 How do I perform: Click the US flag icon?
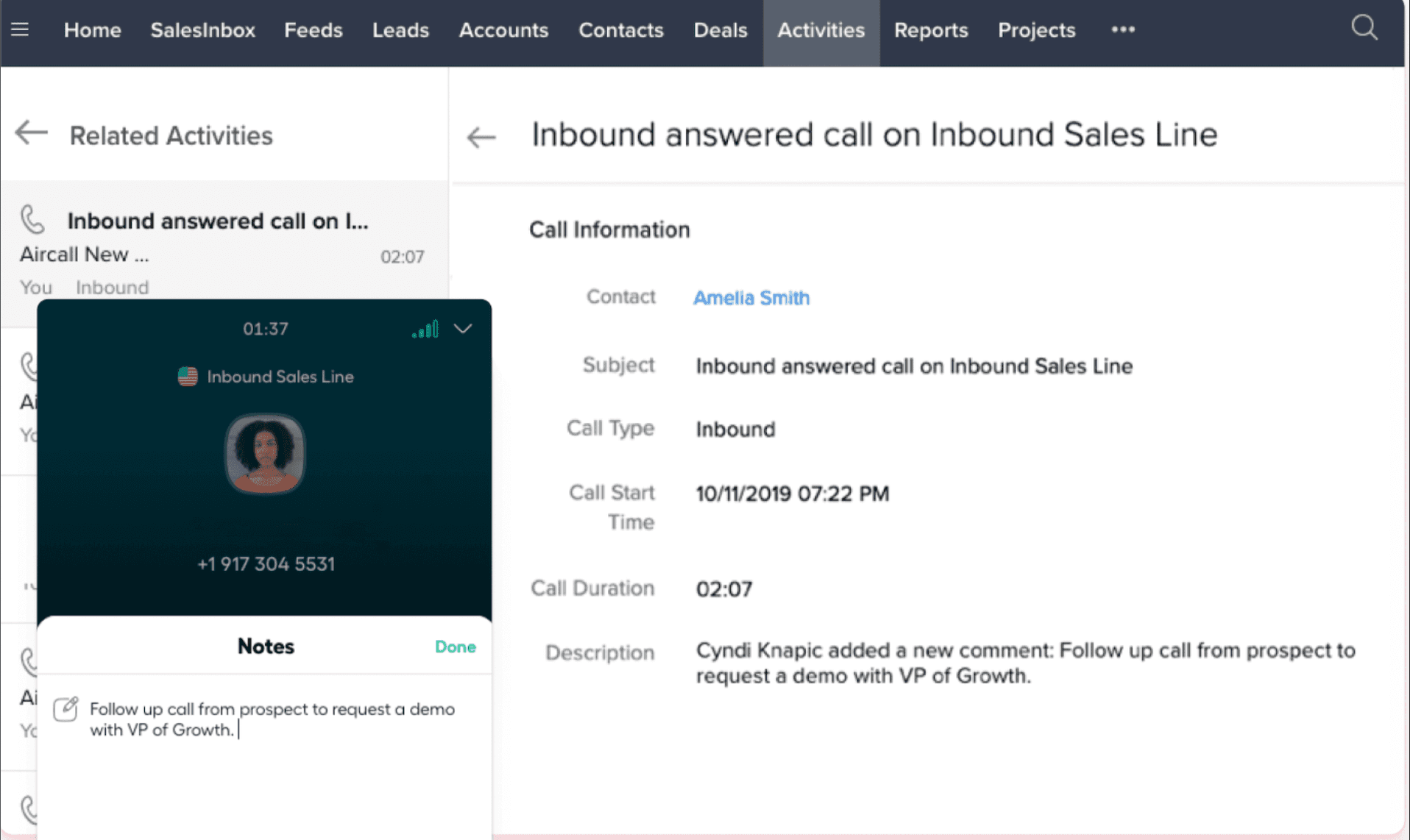[188, 377]
